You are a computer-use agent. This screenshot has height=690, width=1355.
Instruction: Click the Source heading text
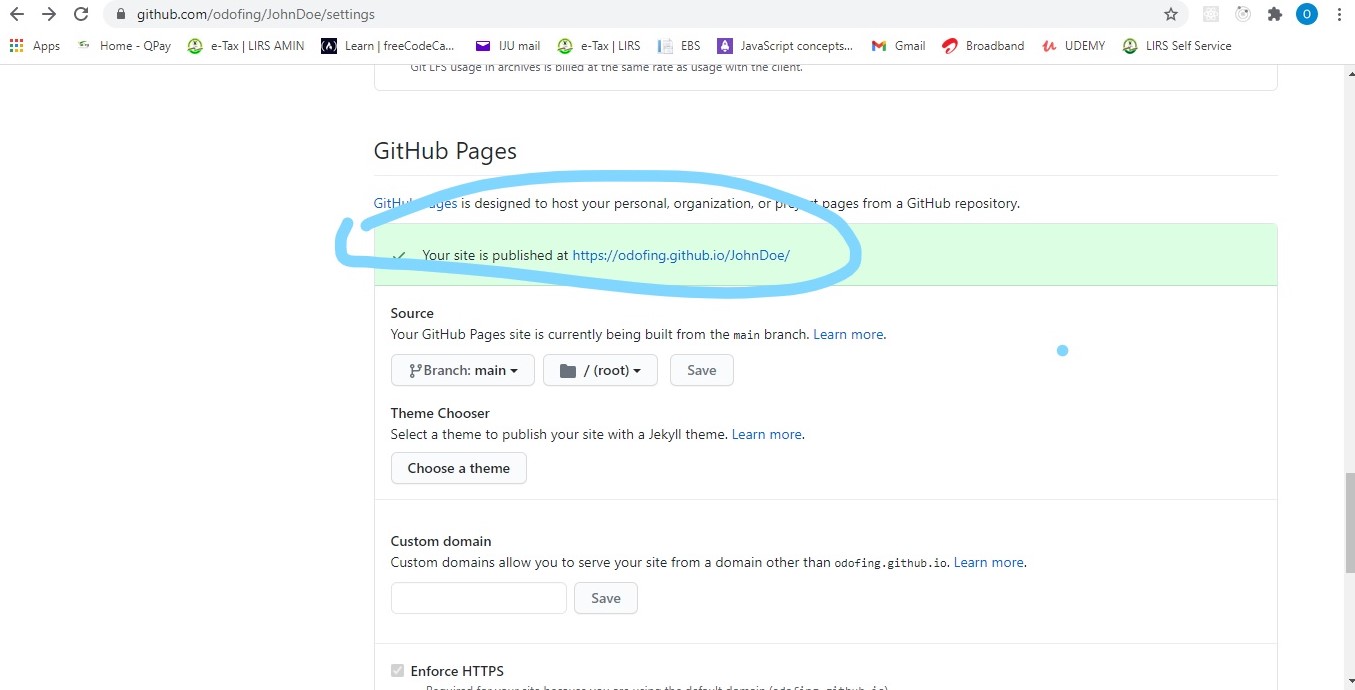pos(412,313)
